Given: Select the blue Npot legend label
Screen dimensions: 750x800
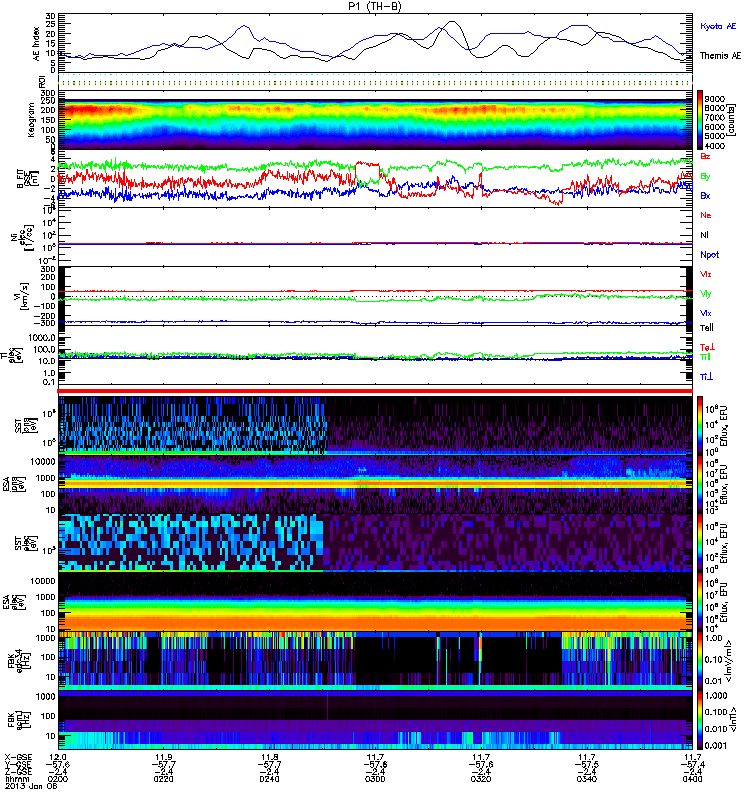Looking at the screenshot, I should (x=709, y=255).
